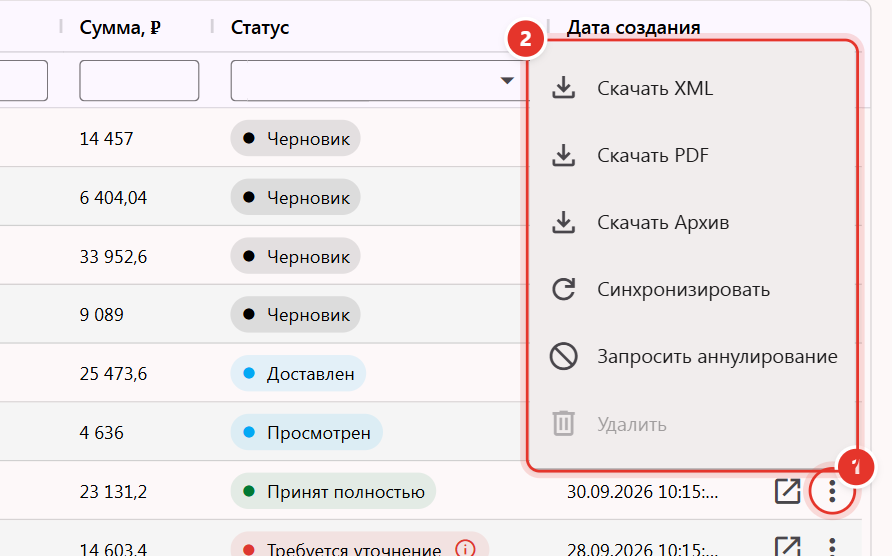Sort by Дата создания column header
The width and height of the screenshot is (892, 556).
pyautogui.click(x=633, y=27)
